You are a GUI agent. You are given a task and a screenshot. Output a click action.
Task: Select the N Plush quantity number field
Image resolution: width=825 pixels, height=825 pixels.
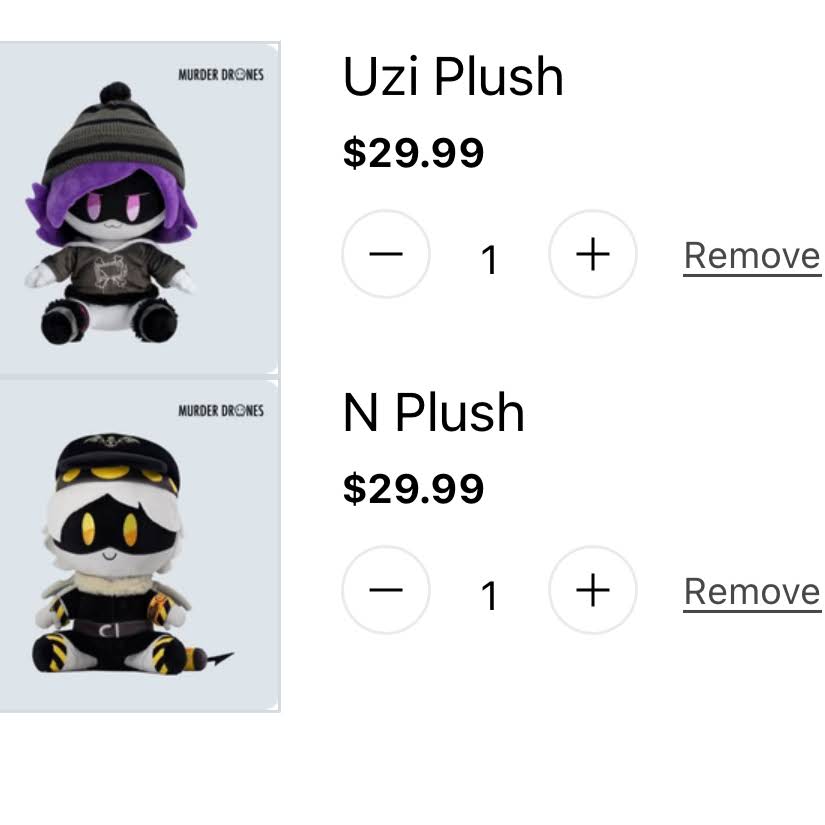489,596
